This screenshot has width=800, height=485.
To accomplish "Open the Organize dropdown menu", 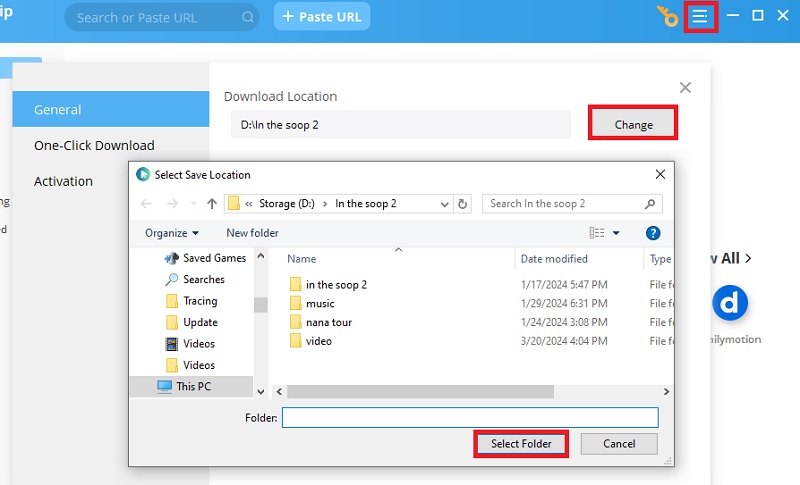I will pos(171,233).
